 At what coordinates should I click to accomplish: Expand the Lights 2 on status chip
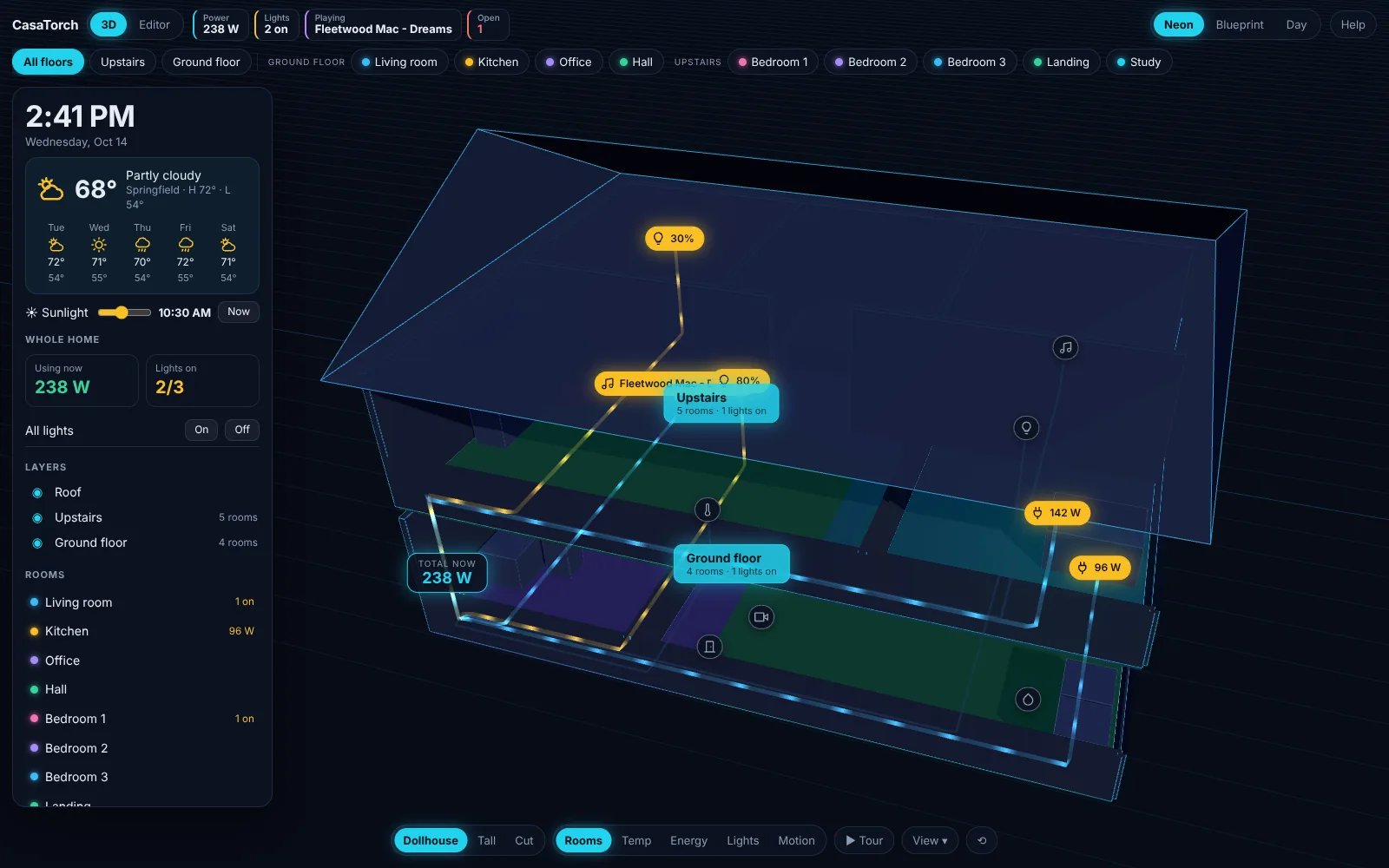[276, 24]
